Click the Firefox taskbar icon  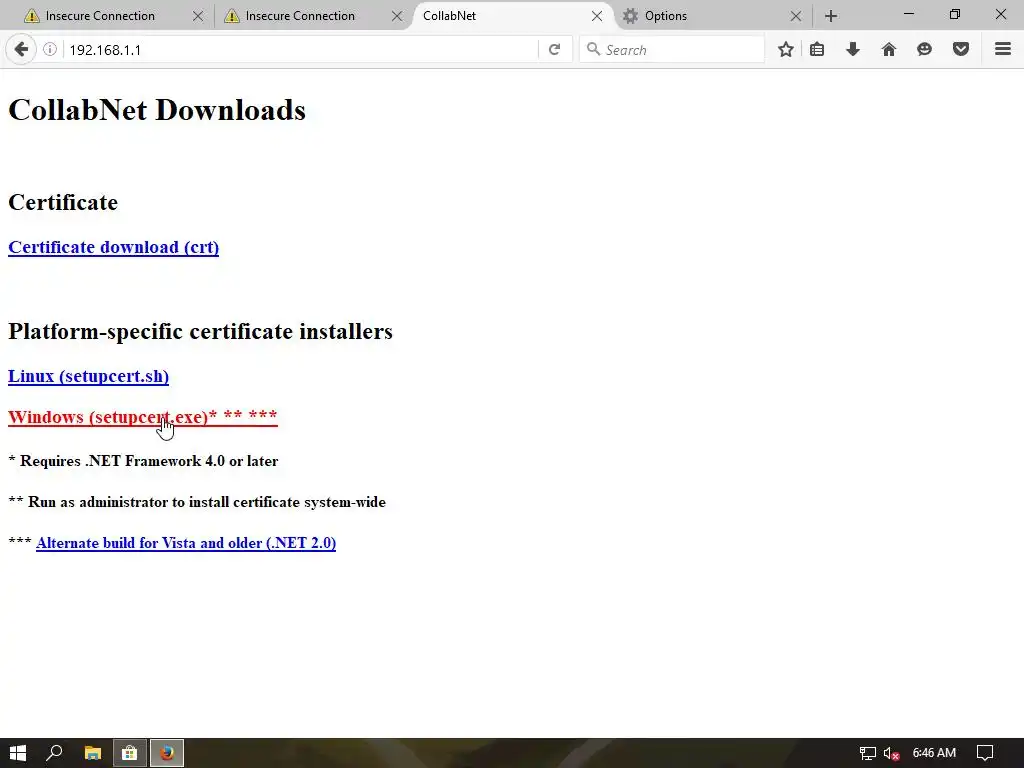(167, 753)
